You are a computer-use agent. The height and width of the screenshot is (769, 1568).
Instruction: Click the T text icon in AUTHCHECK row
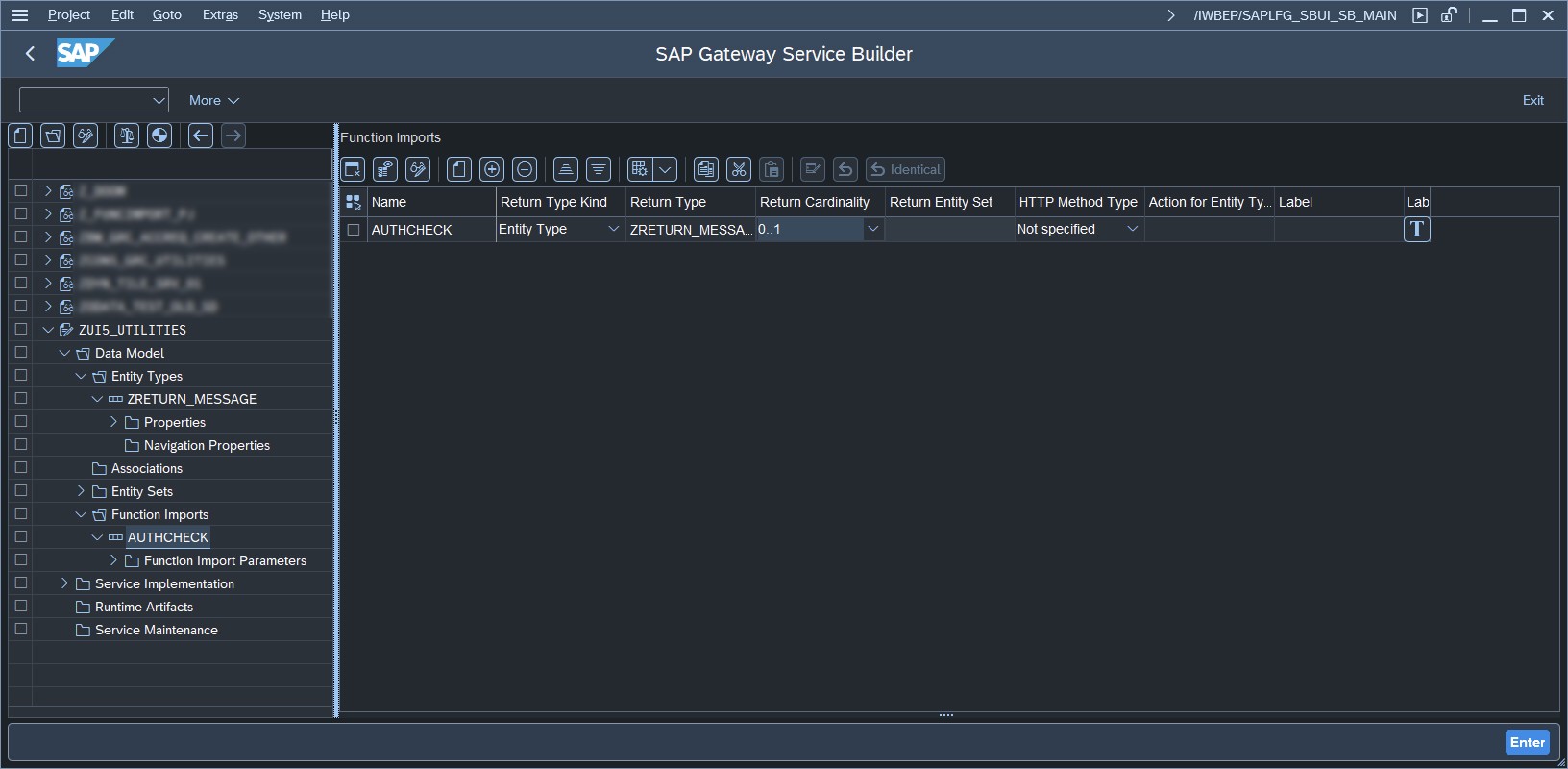pos(1417,229)
